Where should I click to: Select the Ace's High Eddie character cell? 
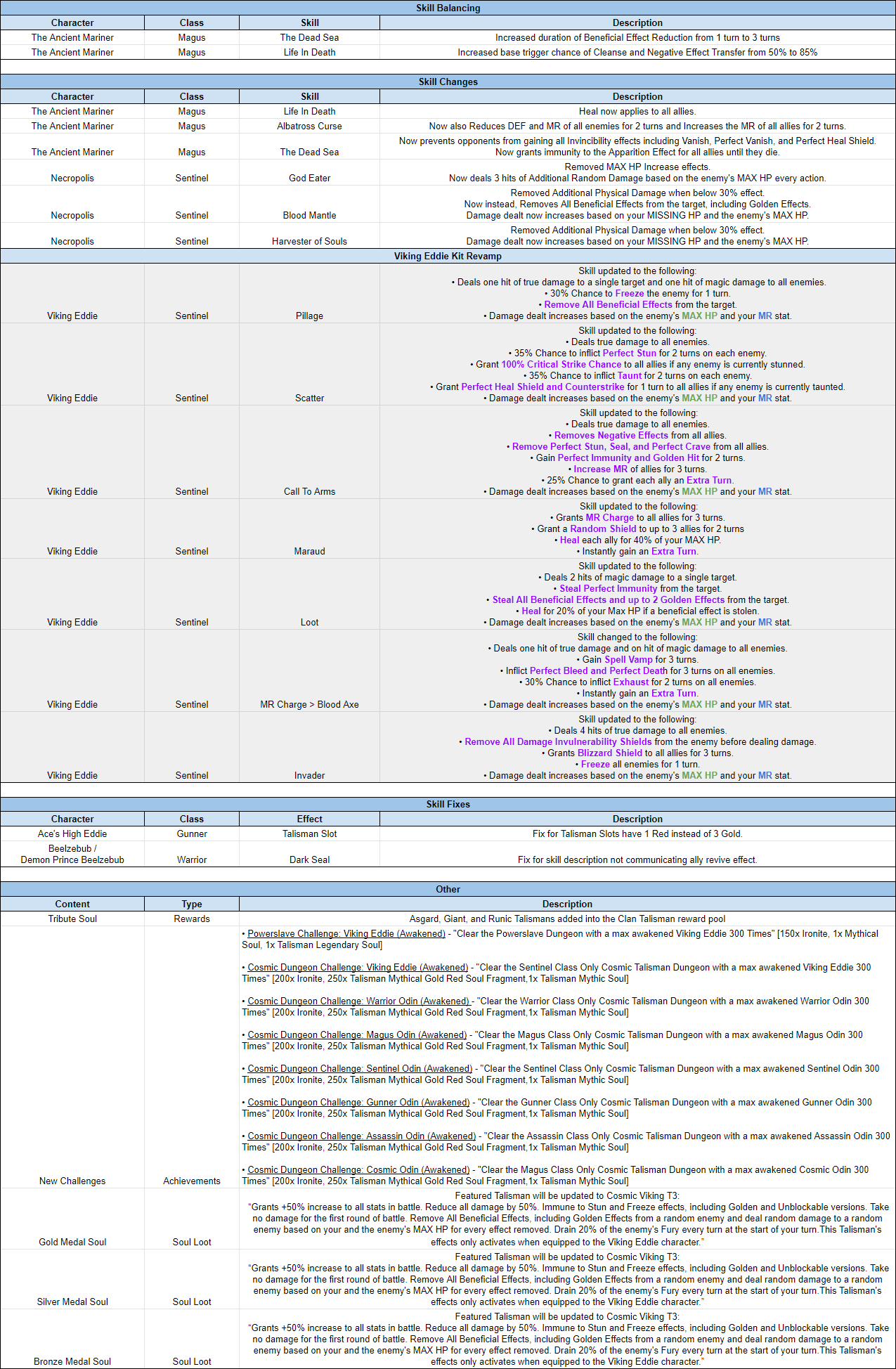[x=72, y=833]
